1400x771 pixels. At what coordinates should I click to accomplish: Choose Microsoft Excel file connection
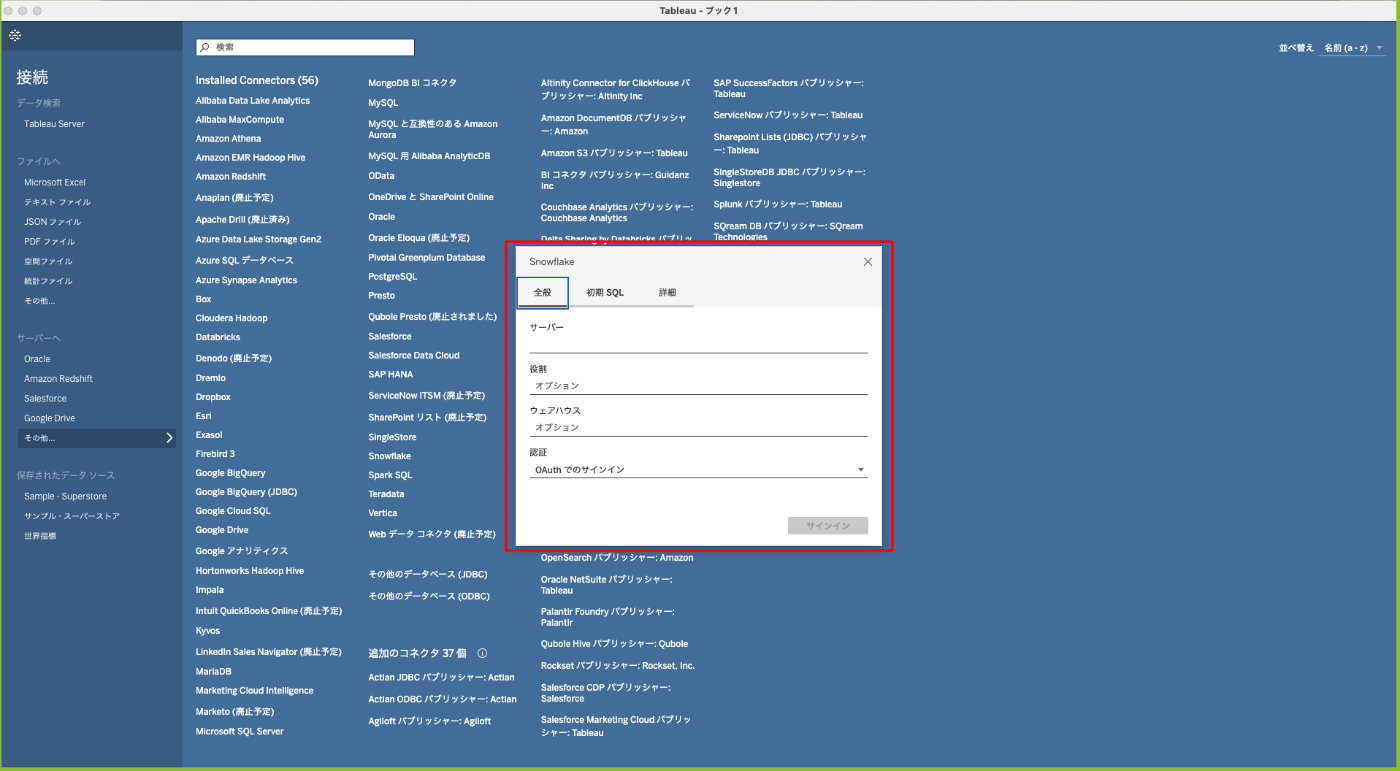[x=55, y=183]
